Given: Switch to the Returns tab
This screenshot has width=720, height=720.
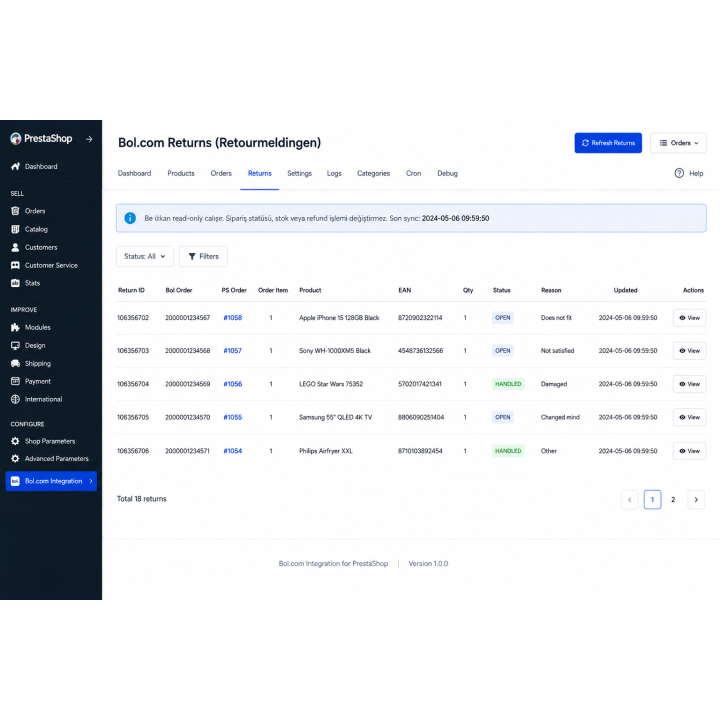Looking at the screenshot, I should tap(259, 173).
